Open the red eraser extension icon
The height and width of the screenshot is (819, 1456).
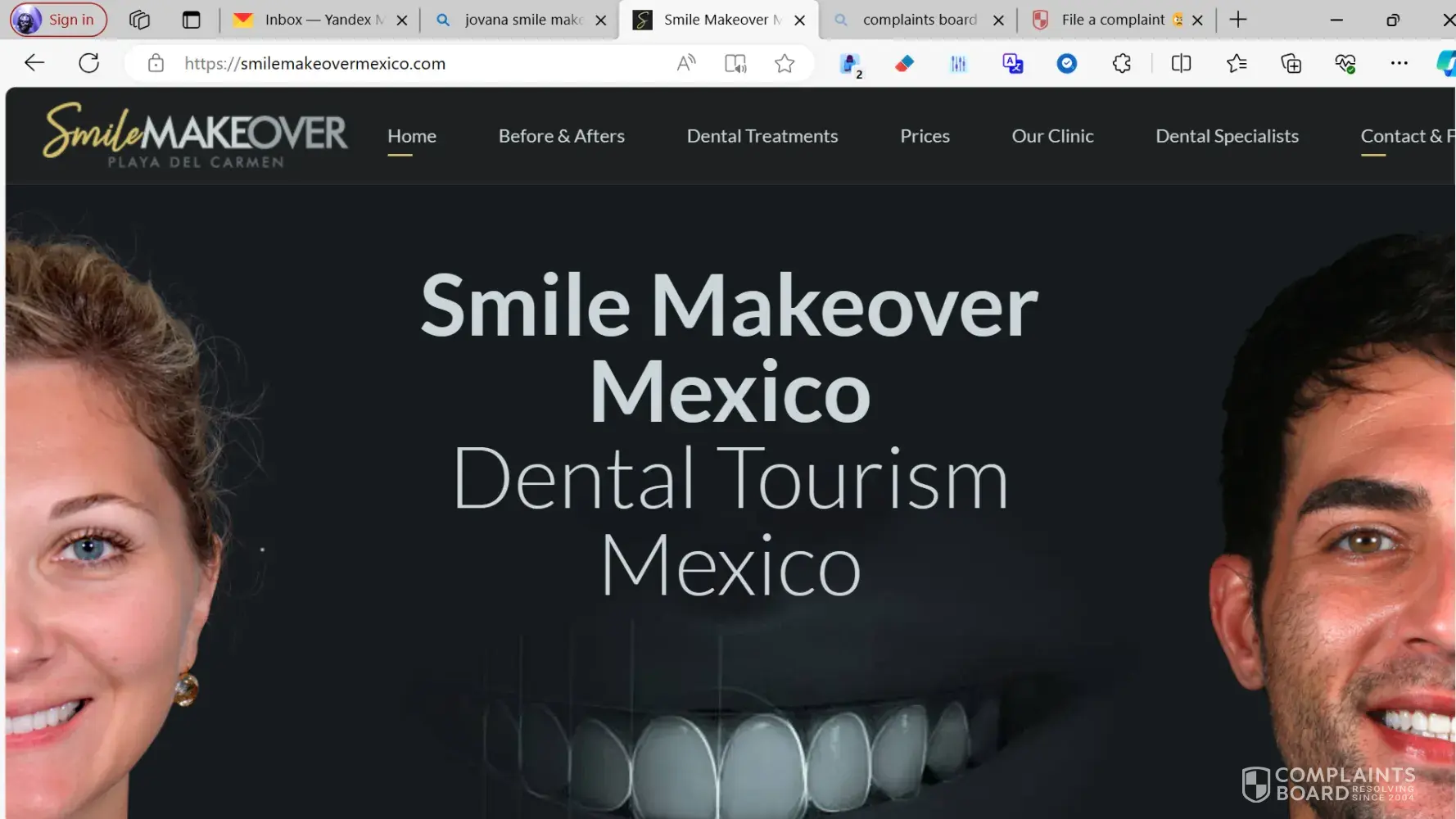(x=904, y=63)
